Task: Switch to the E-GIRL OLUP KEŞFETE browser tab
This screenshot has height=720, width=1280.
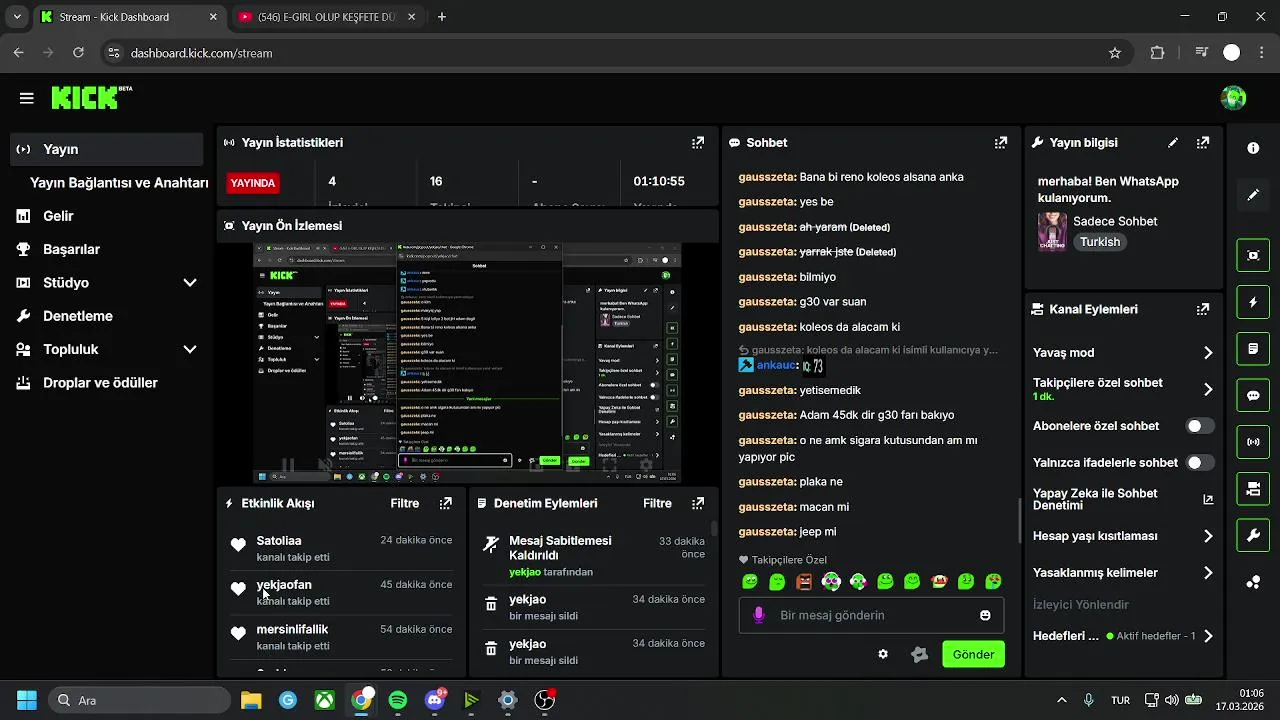Action: (327, 17)
